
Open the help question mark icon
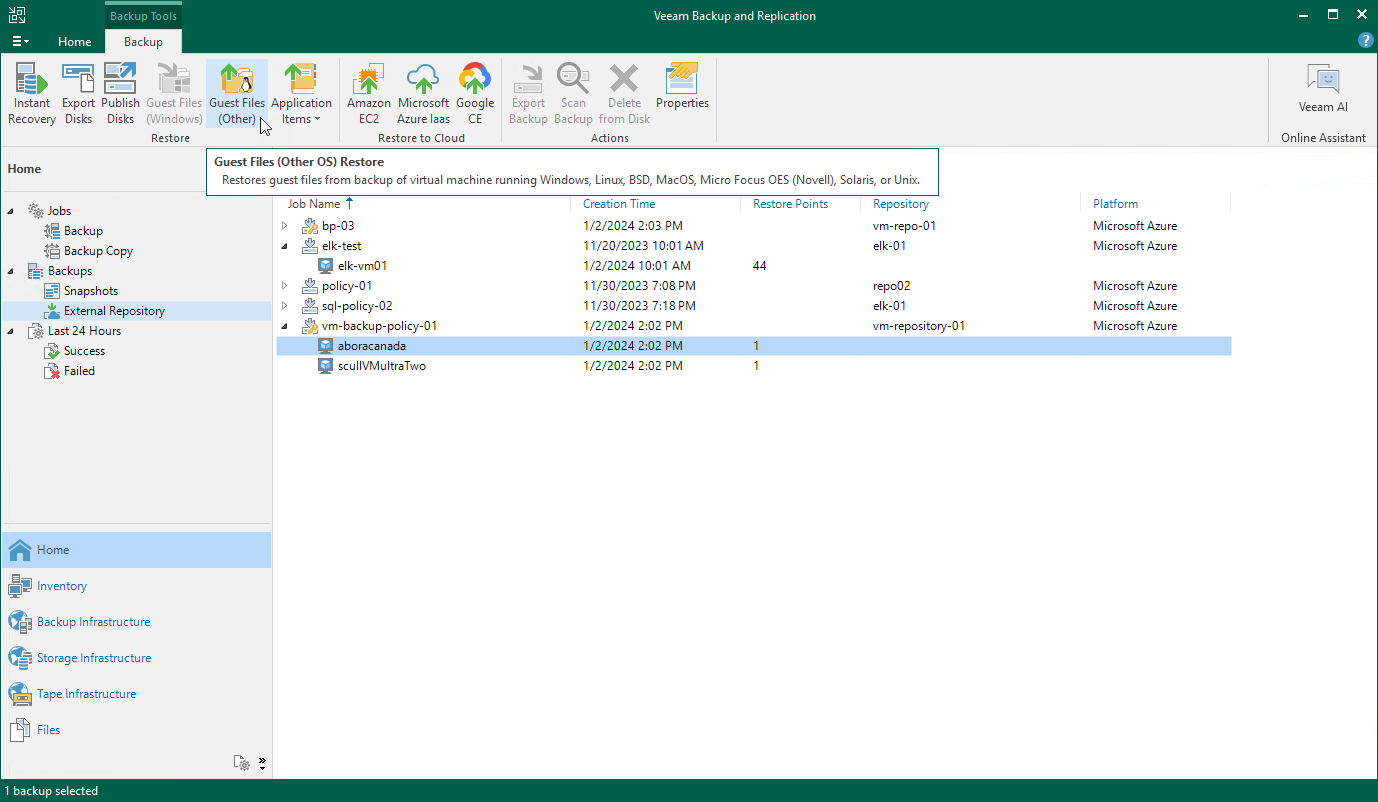[x=1365, y=41]
